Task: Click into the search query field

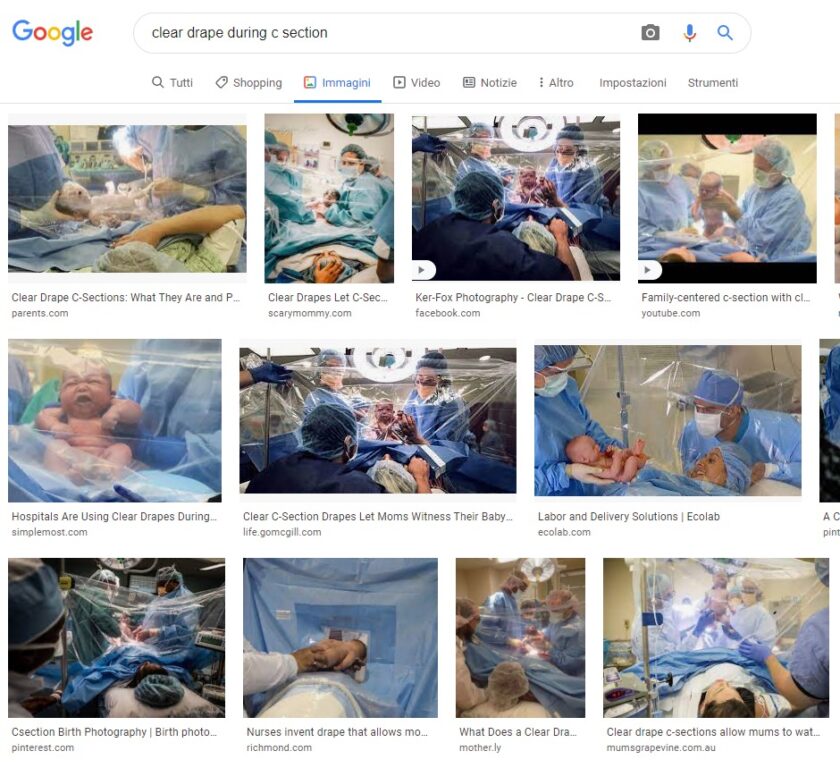Action: [x=386, y=33]
